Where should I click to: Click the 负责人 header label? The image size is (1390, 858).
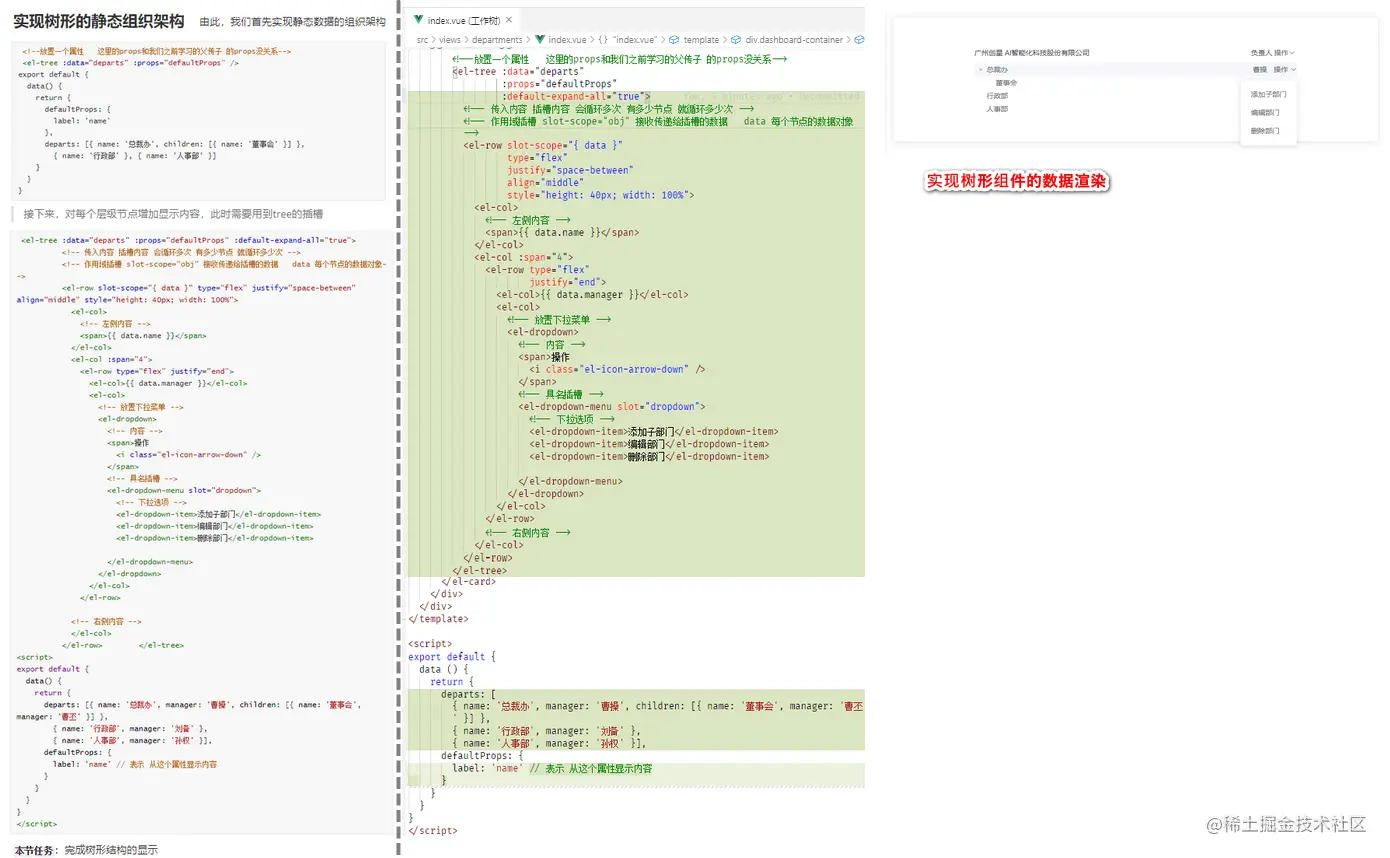1260,52
